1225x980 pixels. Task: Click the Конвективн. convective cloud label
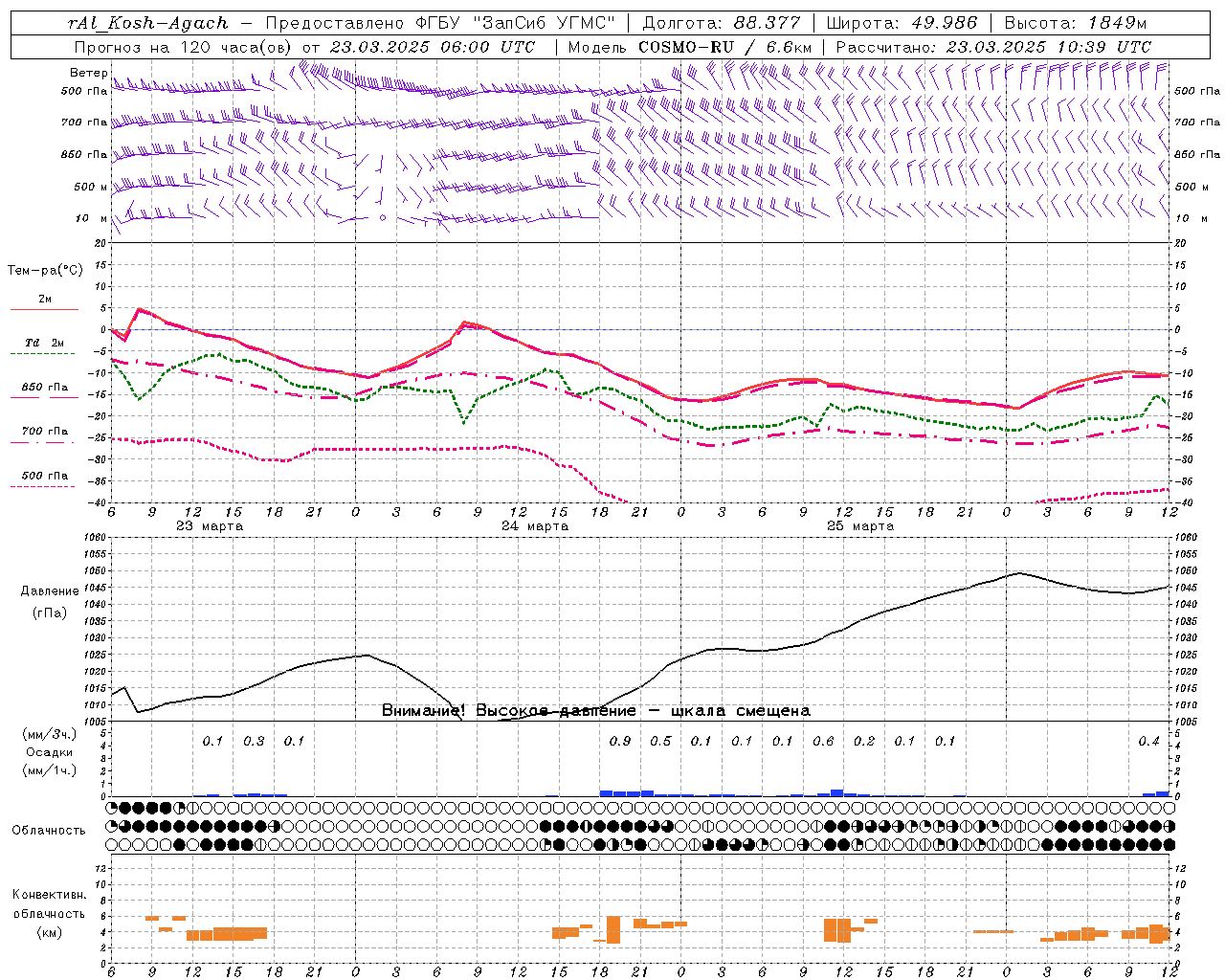point(49,895)
